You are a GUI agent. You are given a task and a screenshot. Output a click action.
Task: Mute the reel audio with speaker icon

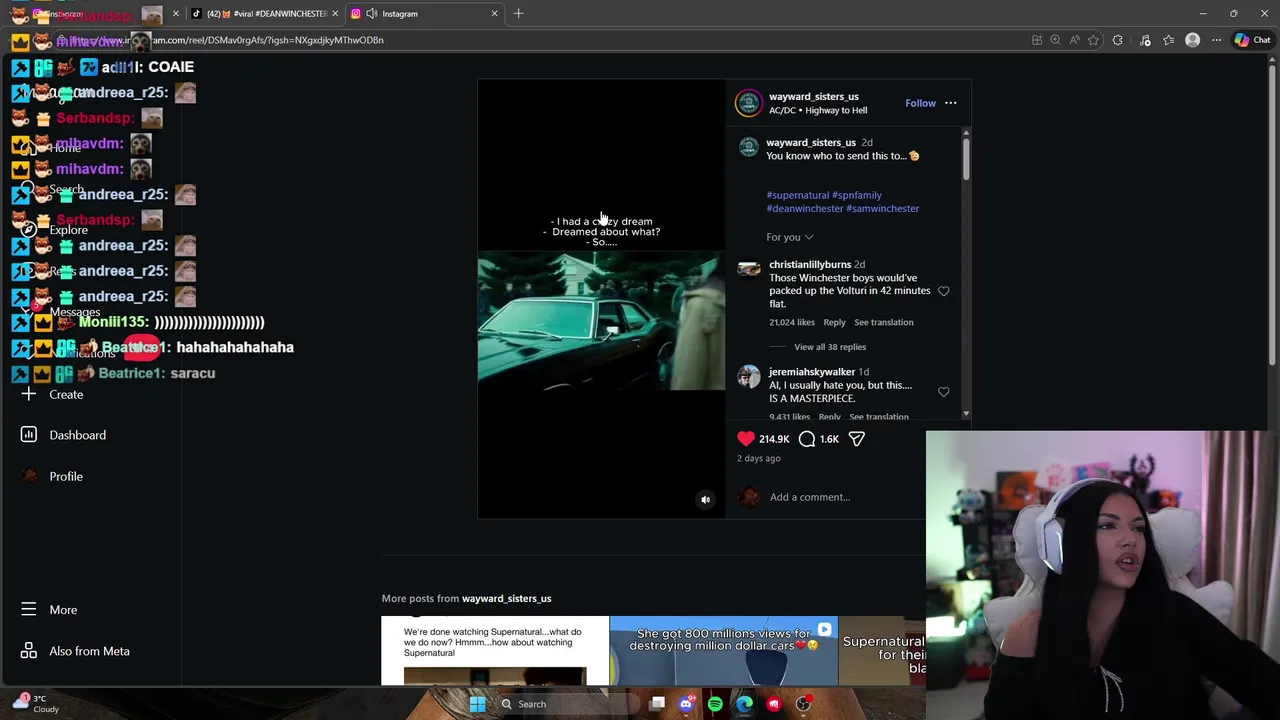click(x=705, y=500)
